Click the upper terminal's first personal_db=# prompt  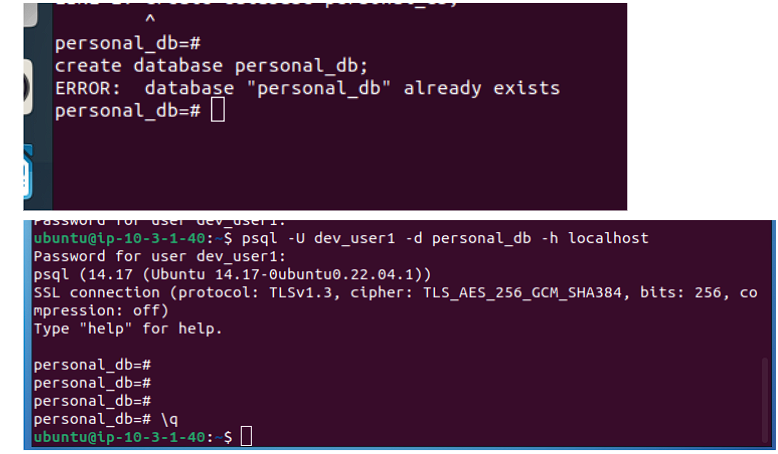[x=129, y=44]
